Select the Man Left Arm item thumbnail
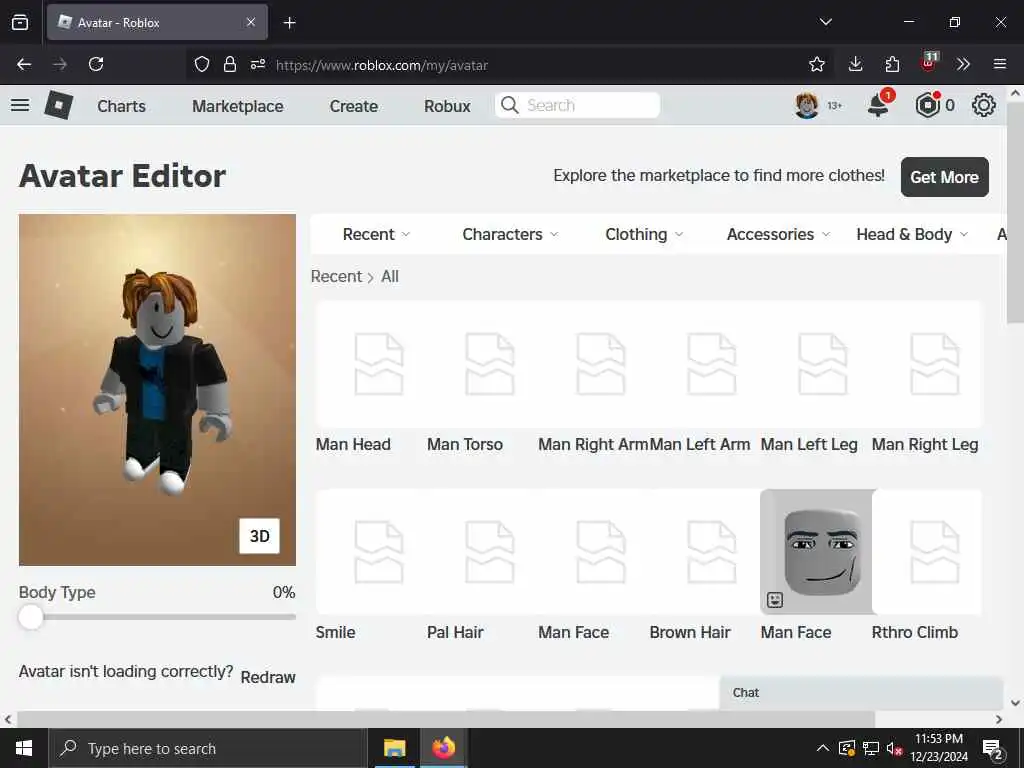 click(705, 364)
